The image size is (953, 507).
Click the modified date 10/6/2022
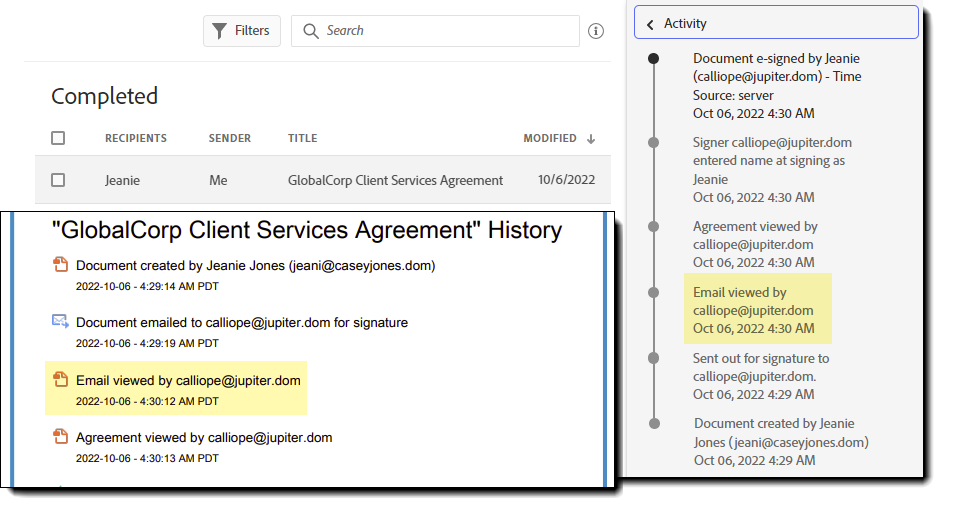pyautogui.click(x=566, y=180)
